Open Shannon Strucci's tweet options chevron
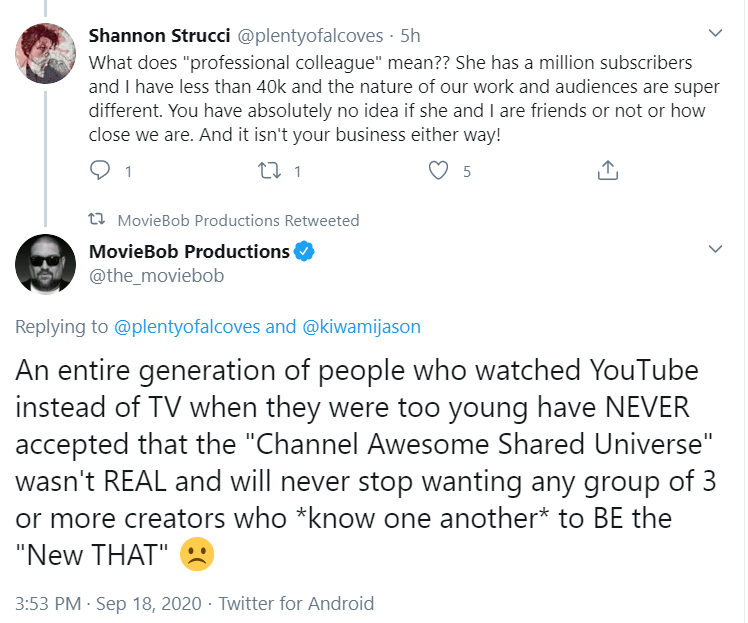Viewport: 748px width, 623px height. click(x=715, y=34)
